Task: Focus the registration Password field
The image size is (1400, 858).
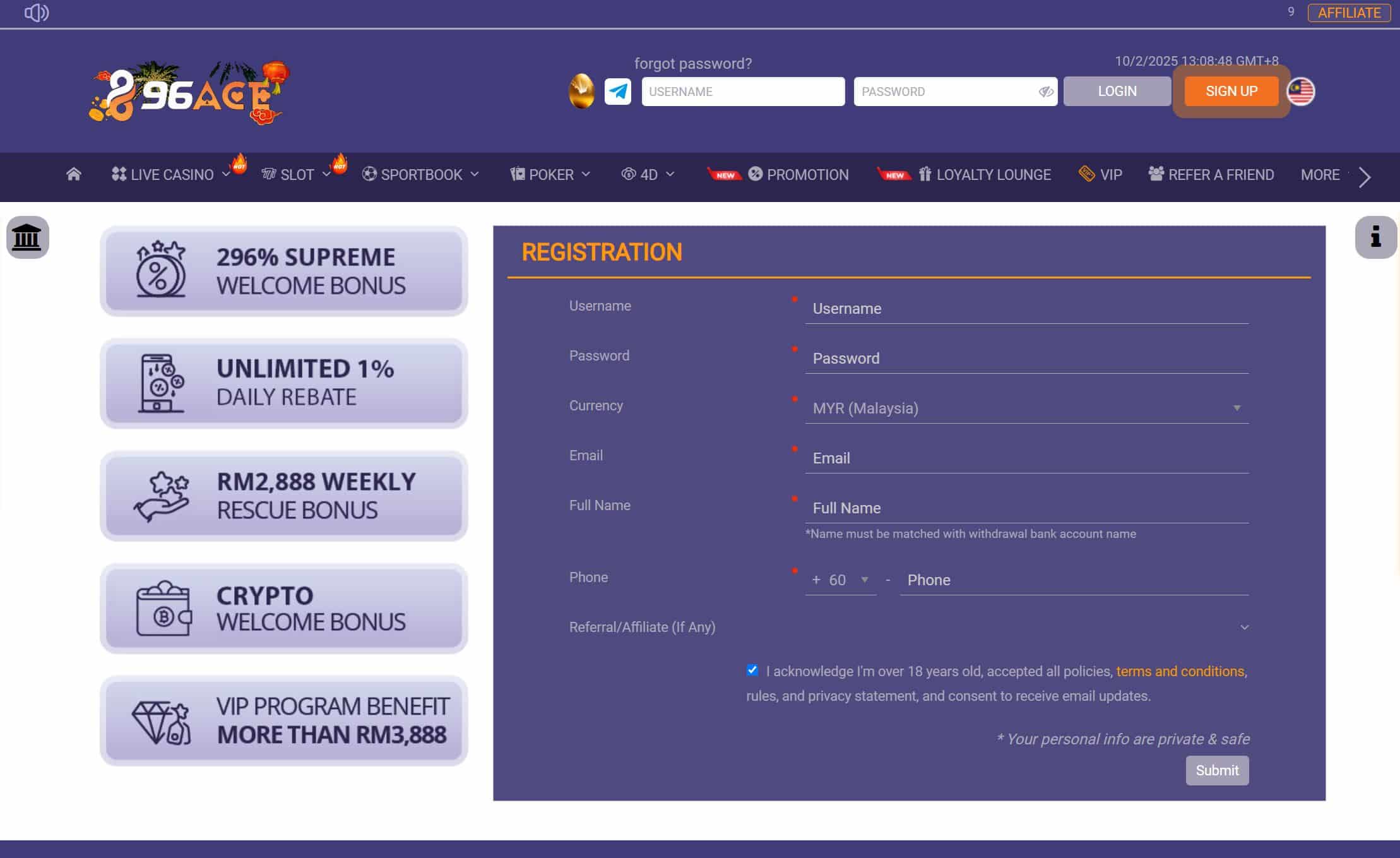Action: point(1026,358)
